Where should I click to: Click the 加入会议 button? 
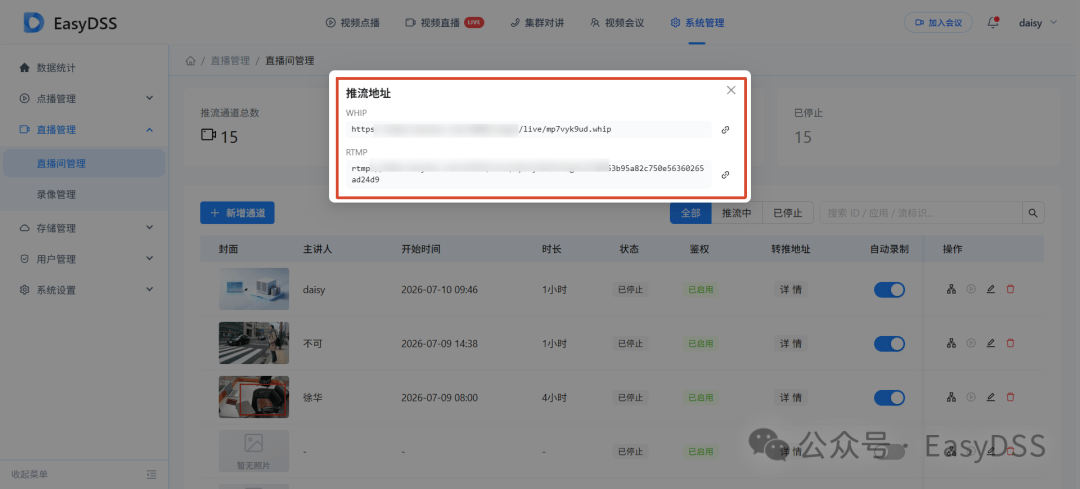(x=938, y=23)
